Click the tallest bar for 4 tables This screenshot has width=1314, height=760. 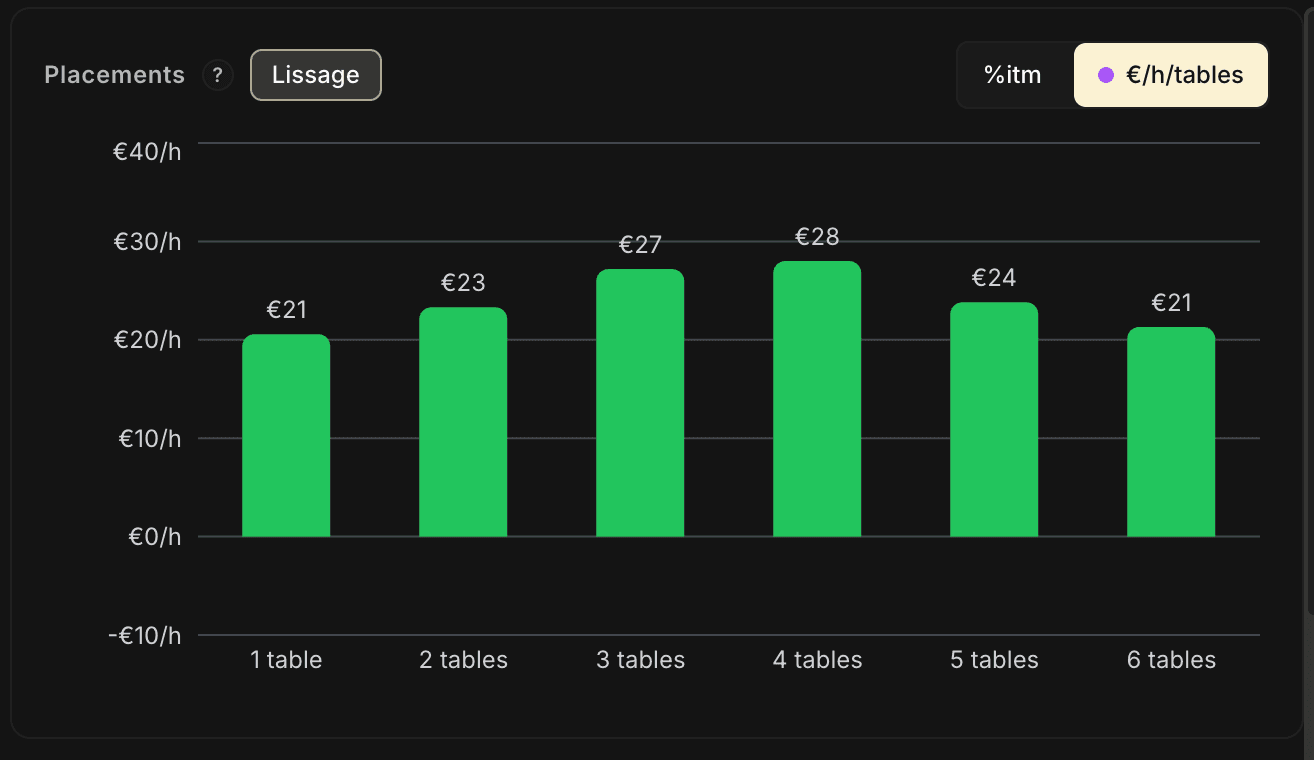(817, 399)
